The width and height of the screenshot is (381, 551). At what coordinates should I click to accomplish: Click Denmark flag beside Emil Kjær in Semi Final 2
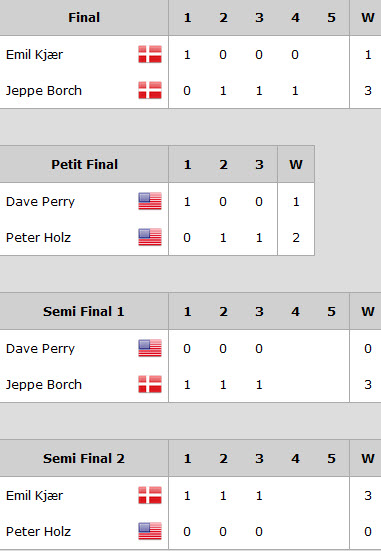[150, 495]
